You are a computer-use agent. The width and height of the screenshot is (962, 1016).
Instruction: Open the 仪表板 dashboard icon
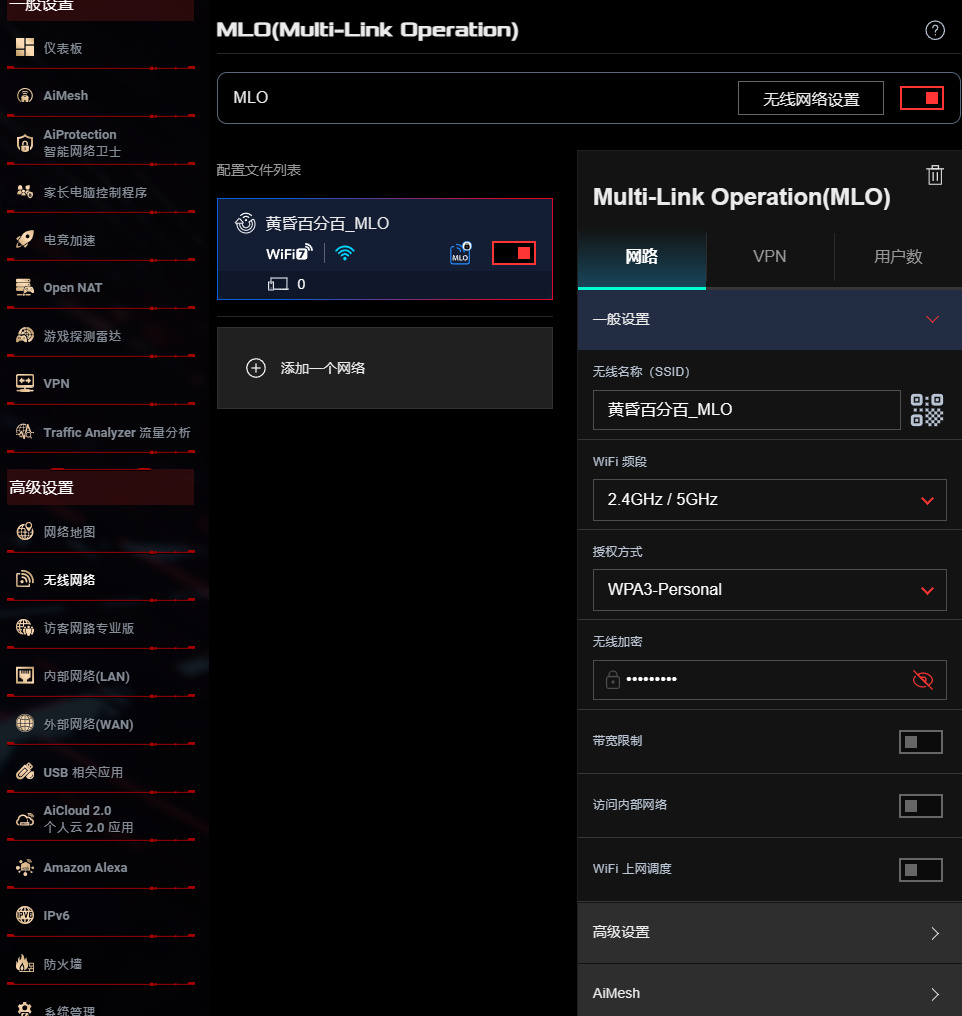pyautogui.click(x=25, y=47)
